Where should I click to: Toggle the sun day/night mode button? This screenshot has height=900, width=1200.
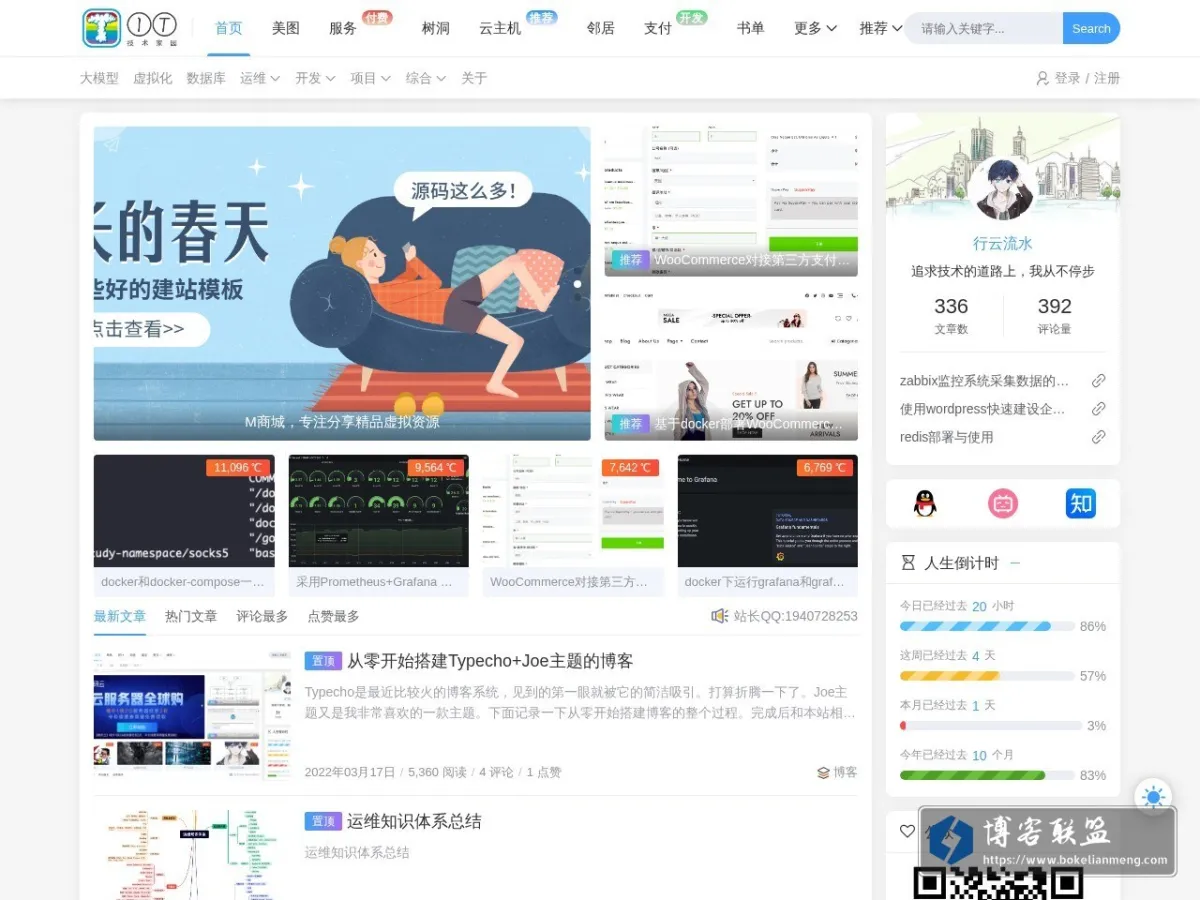(x=1153, y=797)
